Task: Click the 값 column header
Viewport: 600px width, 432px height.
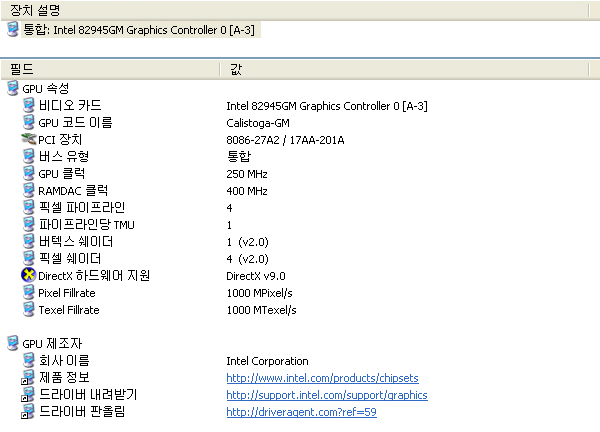Action: pos(404,69)
